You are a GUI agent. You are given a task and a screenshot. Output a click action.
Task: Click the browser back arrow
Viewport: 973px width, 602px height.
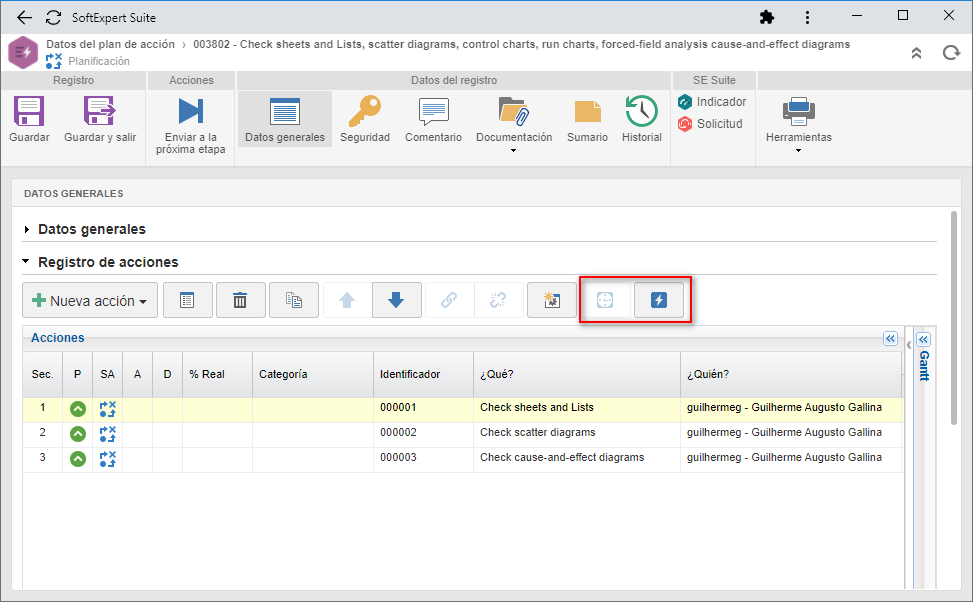[24, 17]
